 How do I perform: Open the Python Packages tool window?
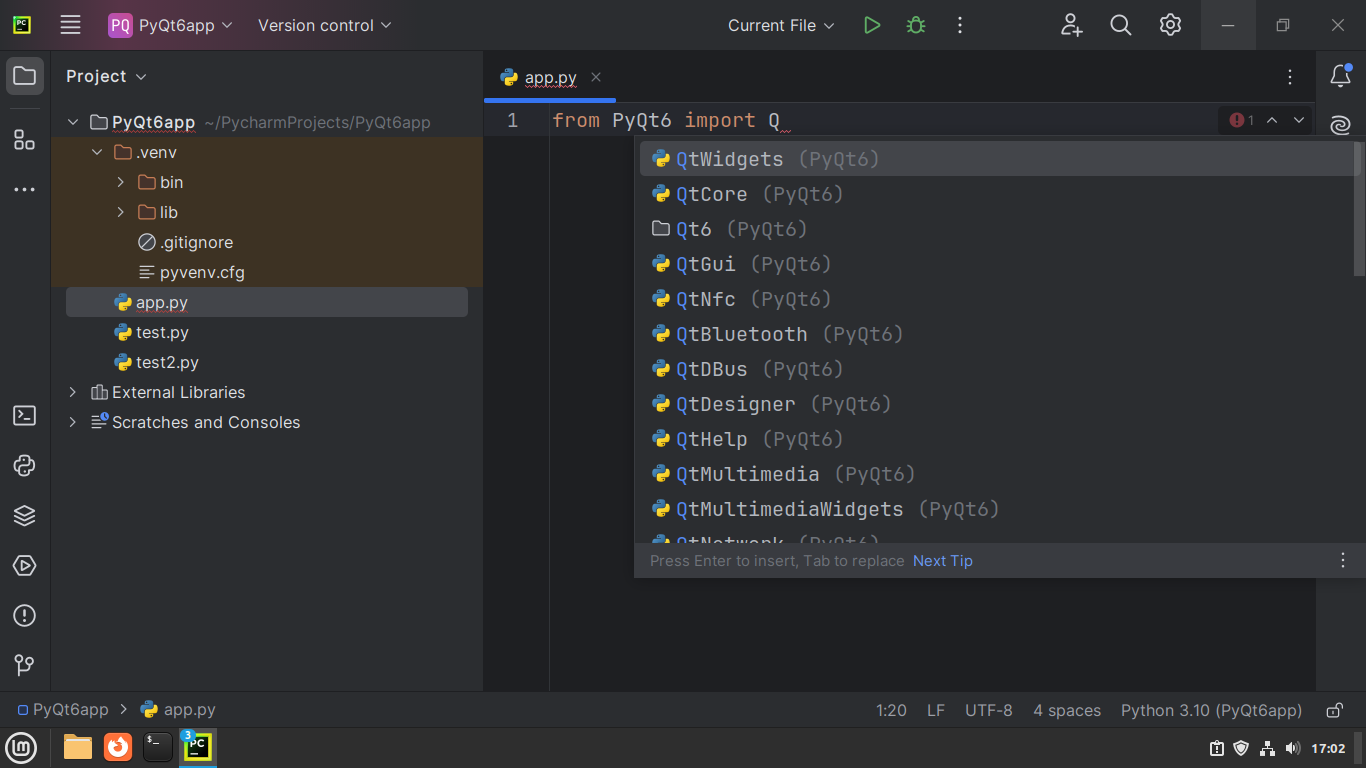click(x=25, y=515)
